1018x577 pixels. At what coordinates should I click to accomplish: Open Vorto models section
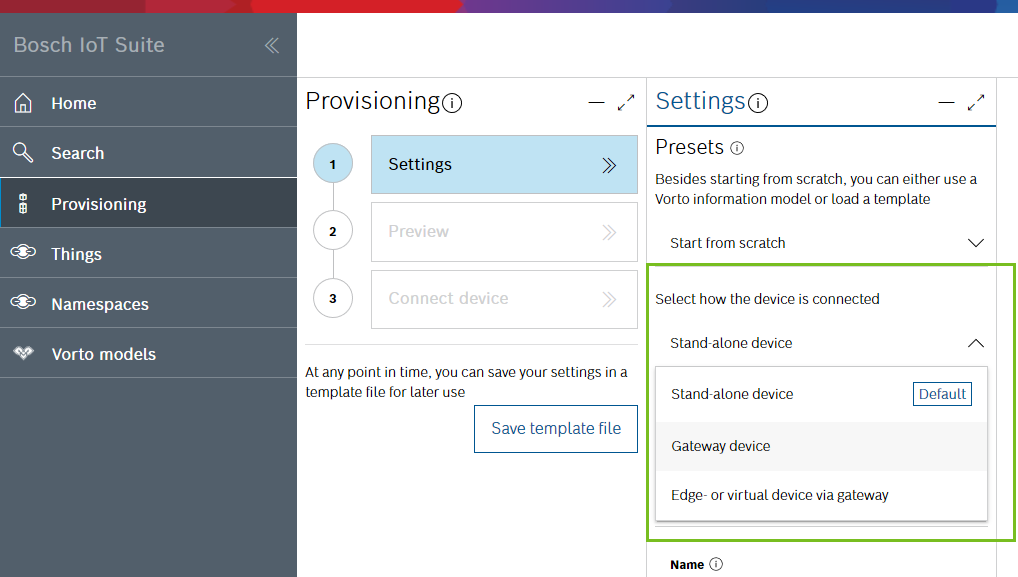[149, 353]
